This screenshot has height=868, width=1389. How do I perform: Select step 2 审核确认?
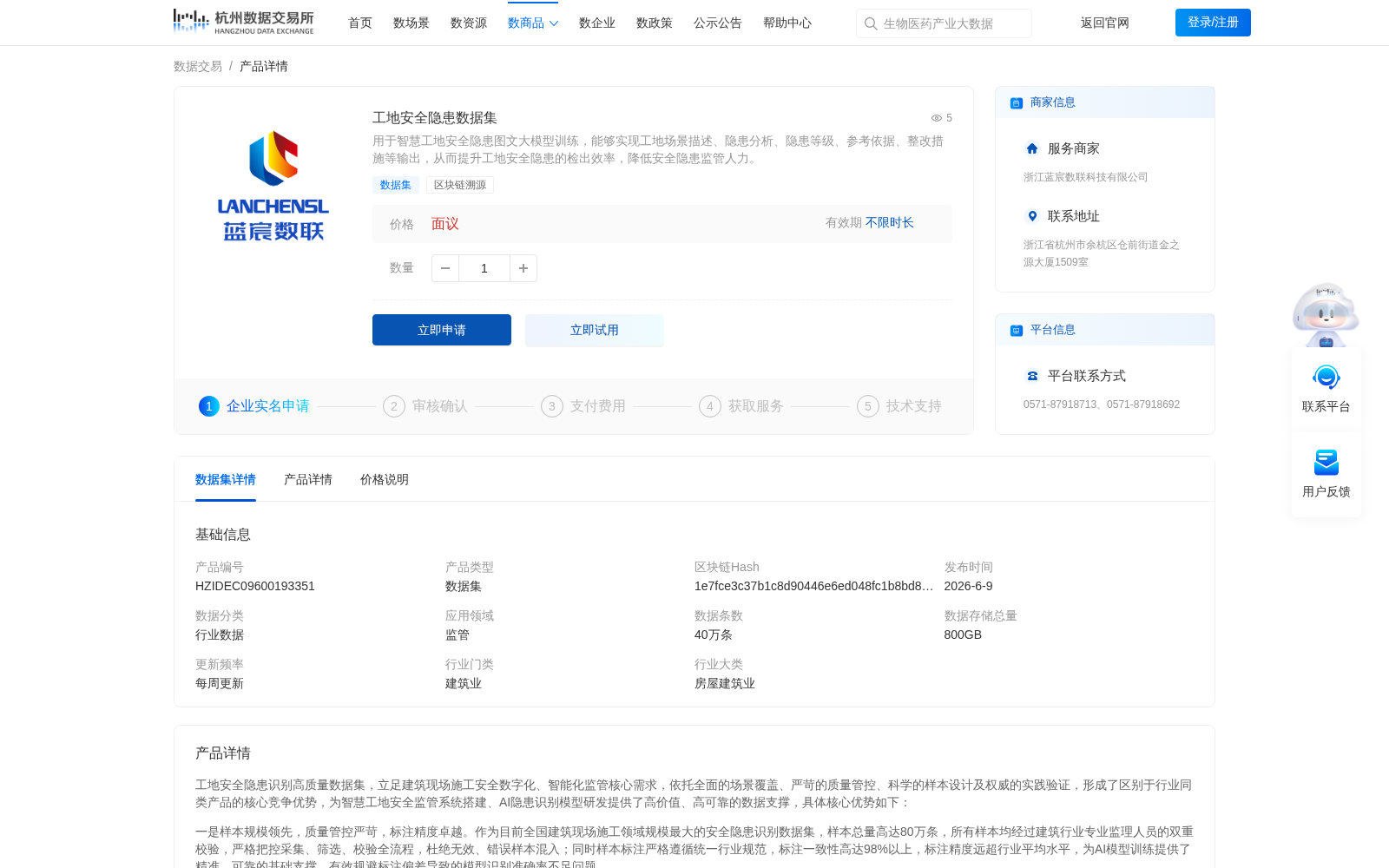(x=425, y=406)
